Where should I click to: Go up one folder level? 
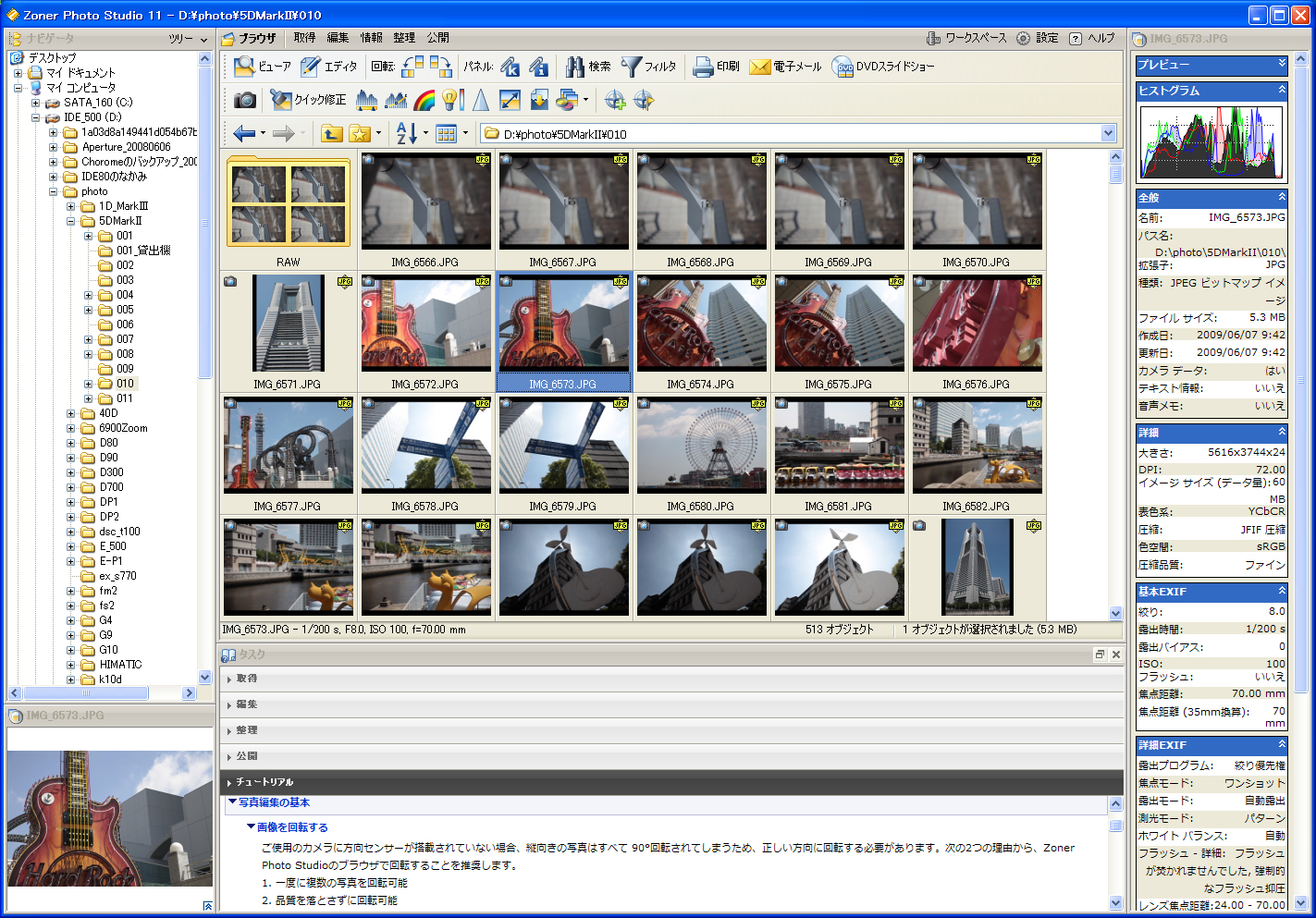[331, 133]
